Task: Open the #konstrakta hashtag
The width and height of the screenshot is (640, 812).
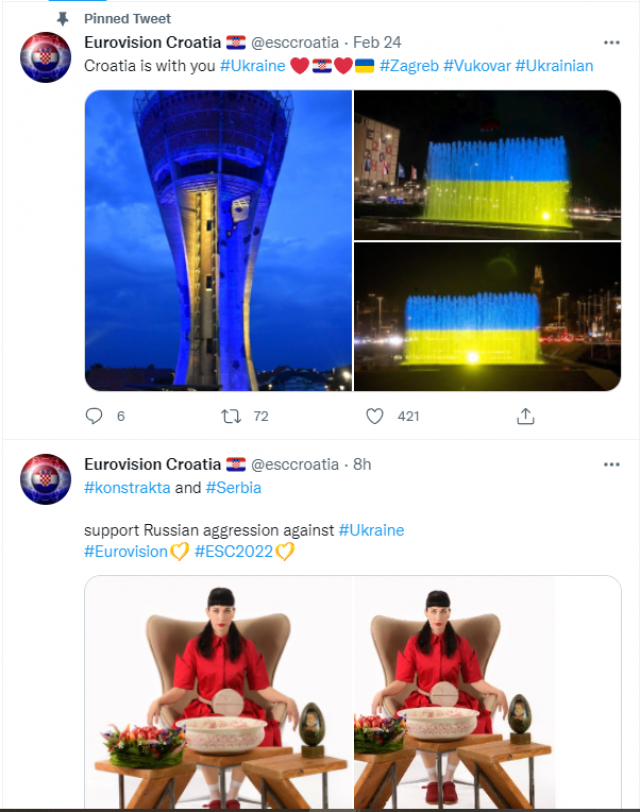Action: coord(127,488)
